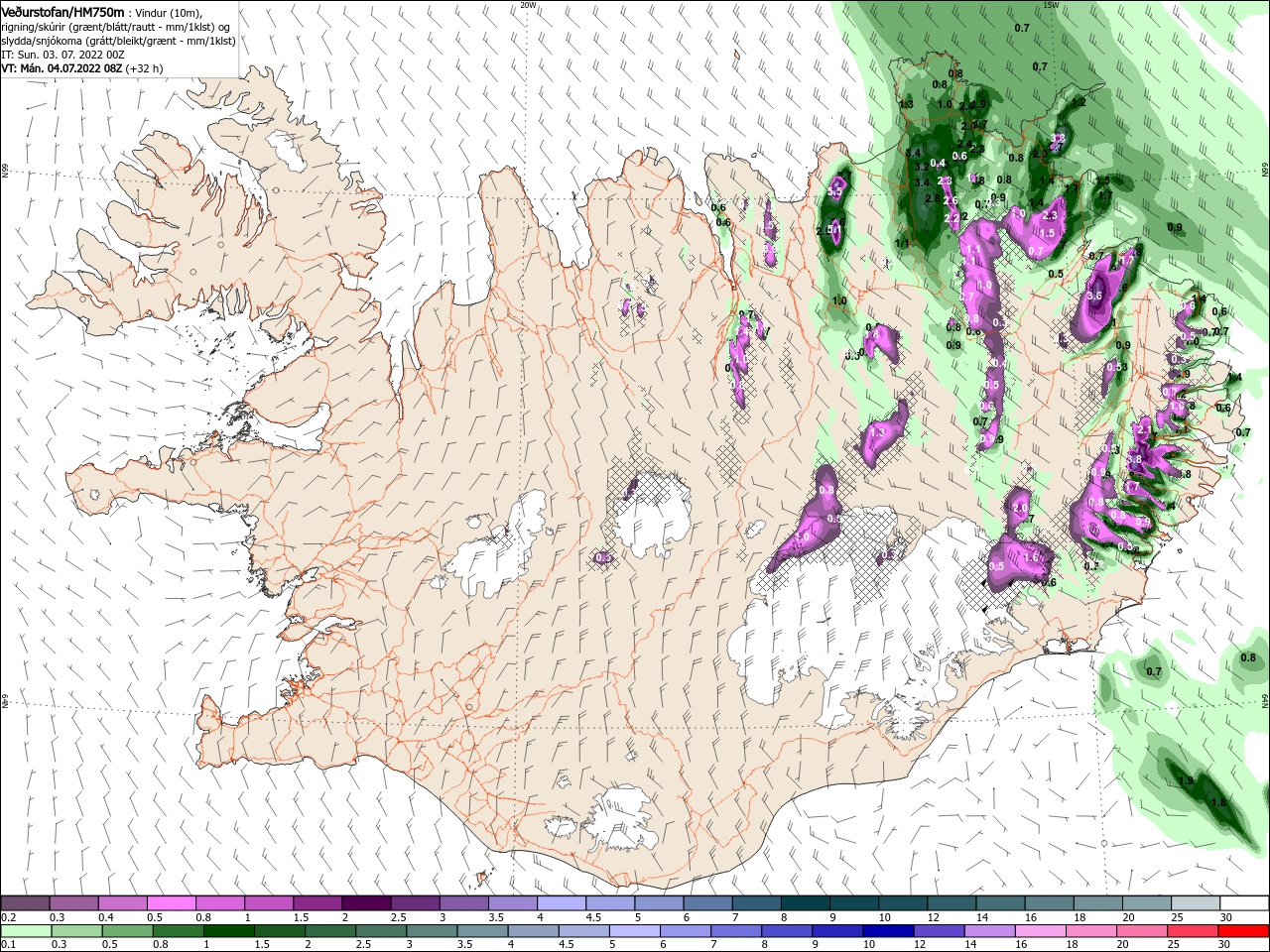Select lower legend swatch between 2 and 2.5
Image resolution: width=1270 pixels, height=952 pixels.
[329, 931]
